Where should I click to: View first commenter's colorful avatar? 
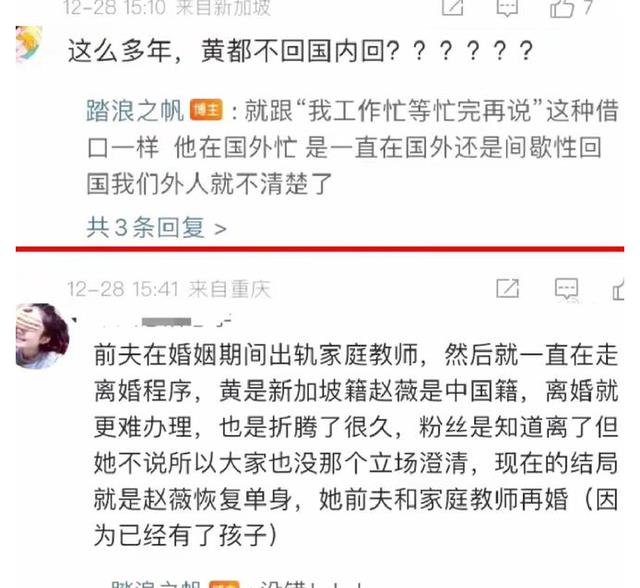click(x=29, y=44)
